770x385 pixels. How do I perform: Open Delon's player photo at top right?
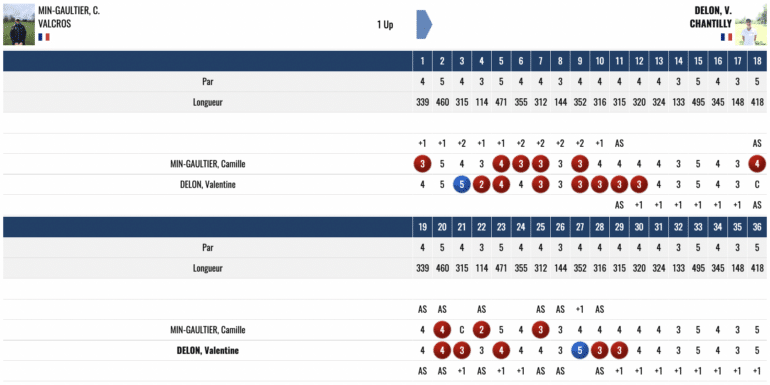tap(751, 25)
